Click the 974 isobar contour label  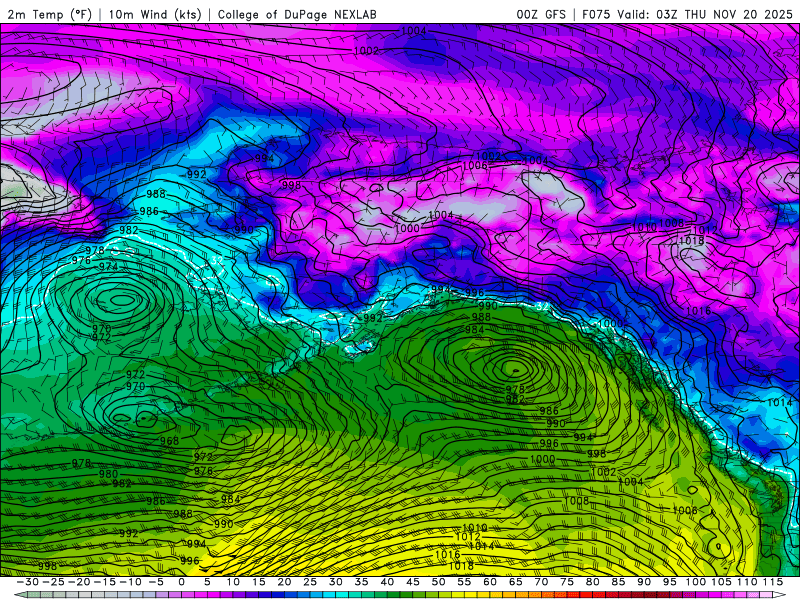click(x=109, y=266)
